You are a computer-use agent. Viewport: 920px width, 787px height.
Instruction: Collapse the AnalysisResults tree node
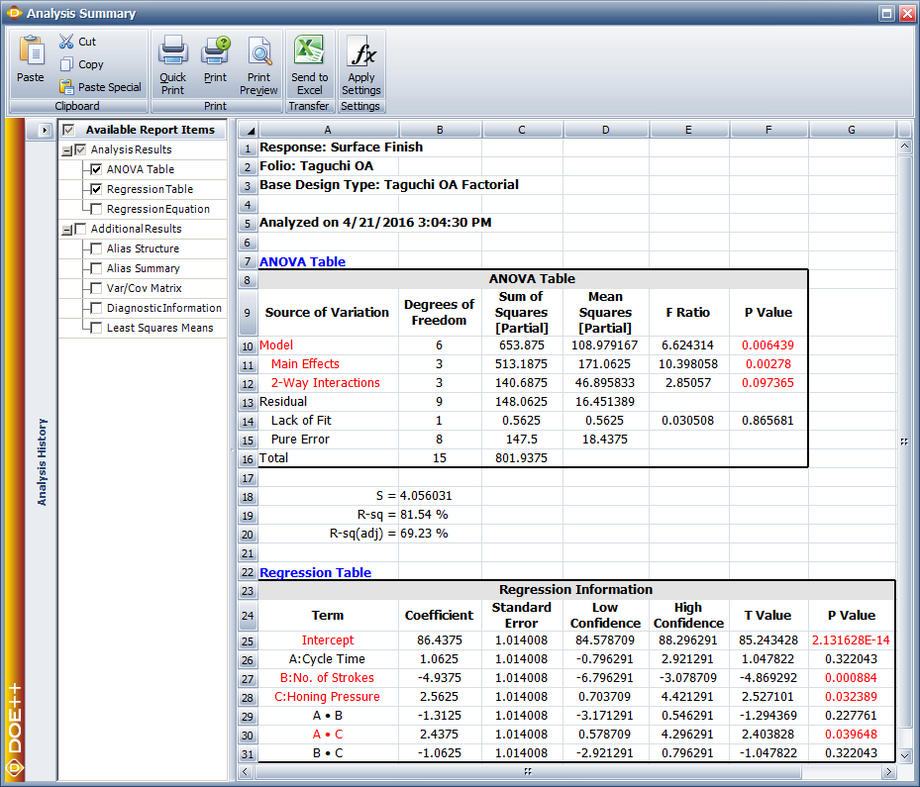[67, 151]
